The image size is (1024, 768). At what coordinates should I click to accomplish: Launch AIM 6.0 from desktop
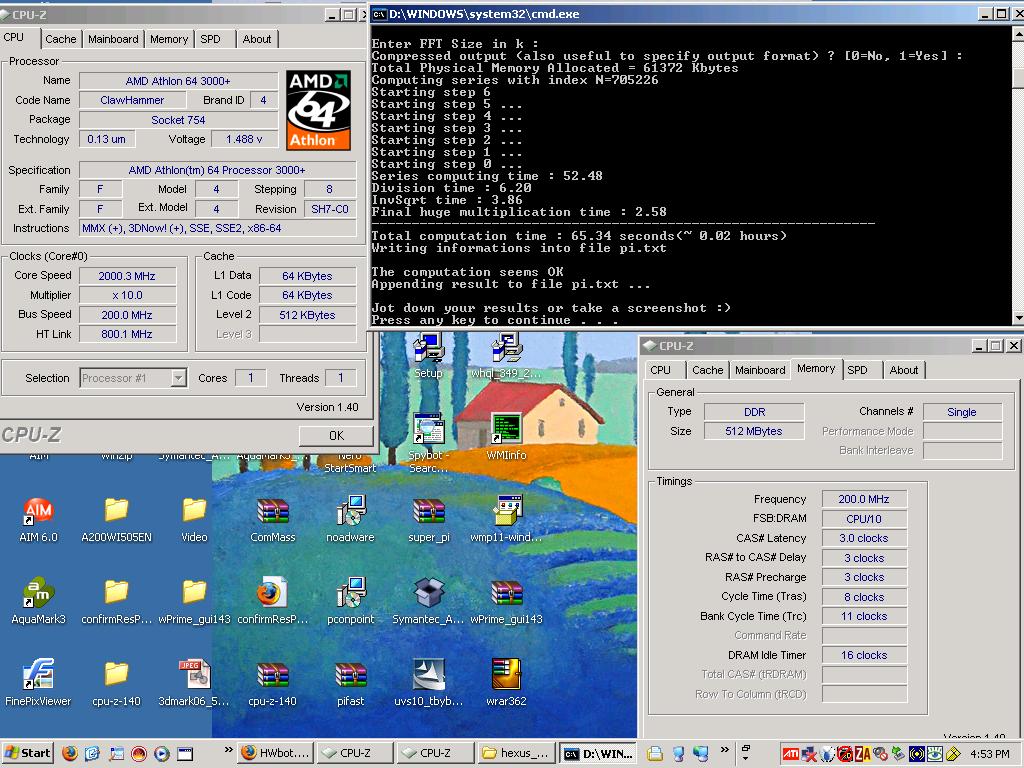click(39, 519)
